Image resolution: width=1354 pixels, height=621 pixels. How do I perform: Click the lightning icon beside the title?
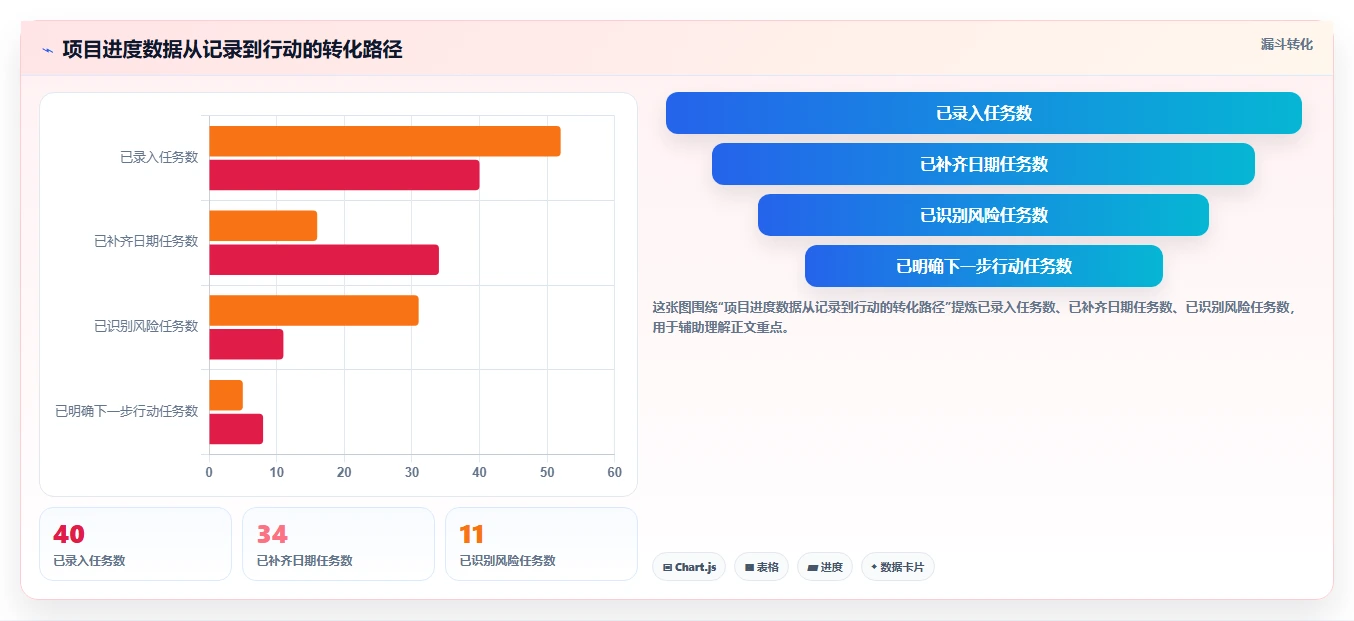pos(47,50)
